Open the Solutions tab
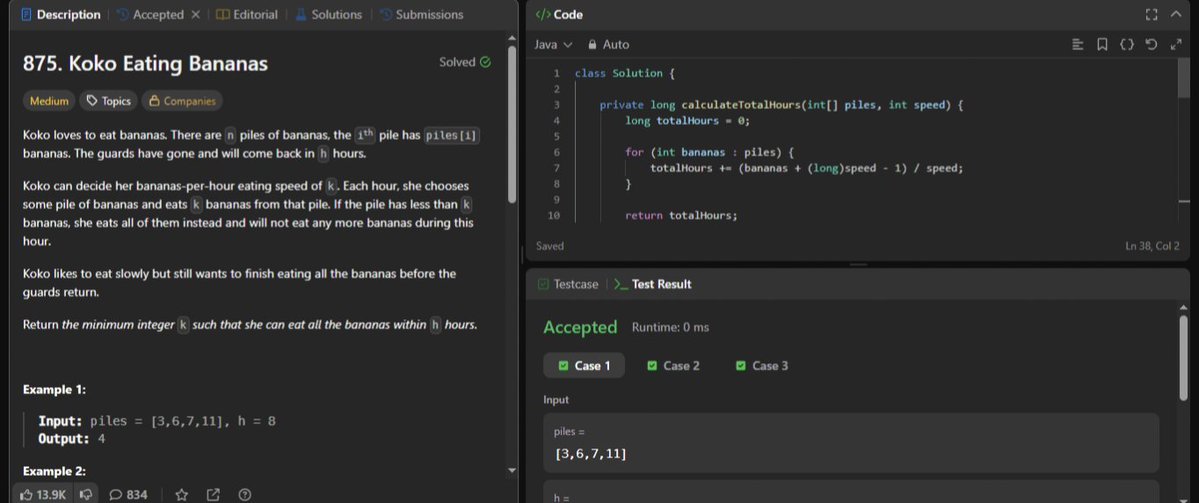Image resolution: width=1199 pixels, height=503 pixels. pos(328,15)
